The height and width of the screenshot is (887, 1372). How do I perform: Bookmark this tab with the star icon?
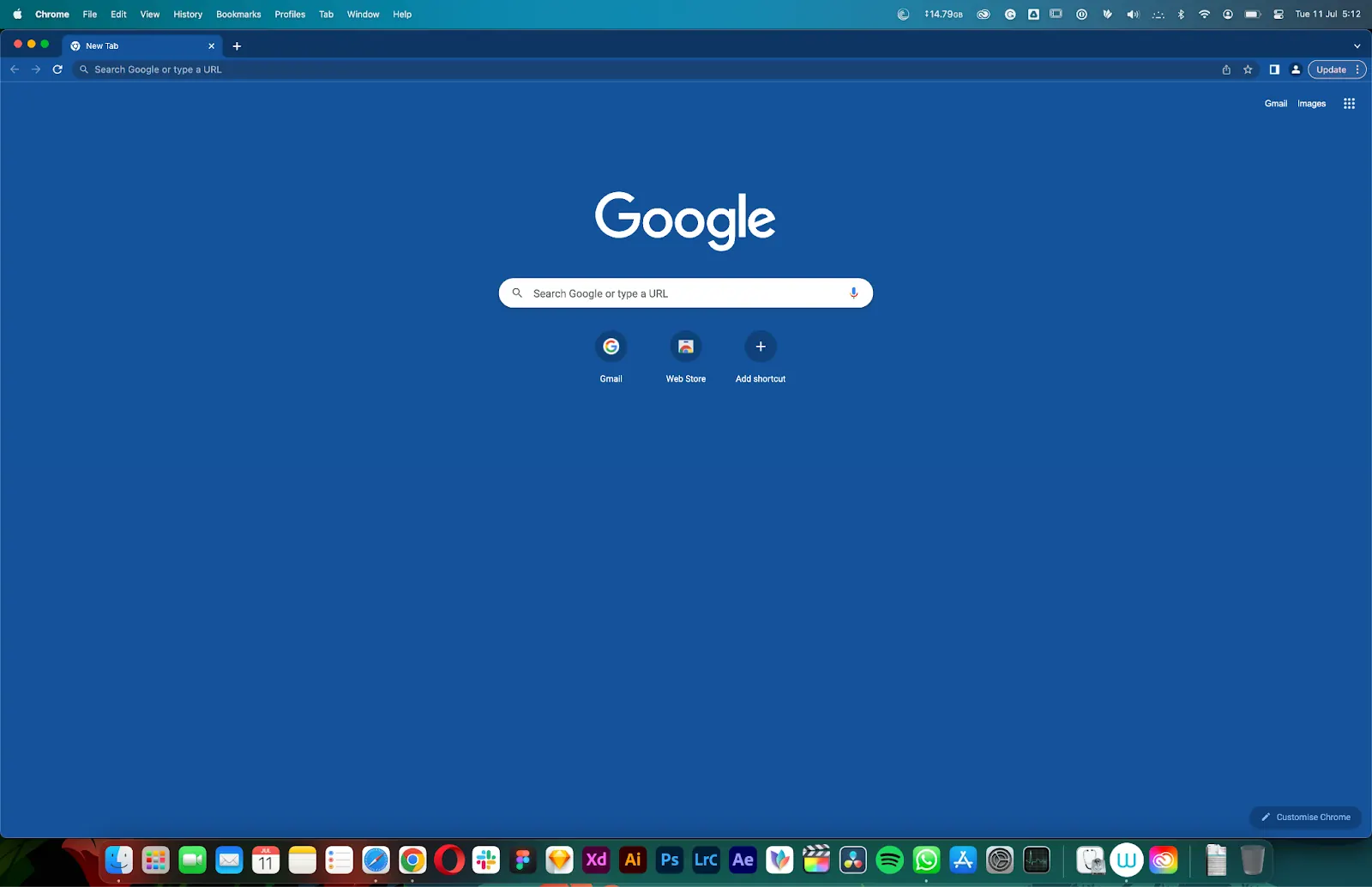coord(1248,69)
